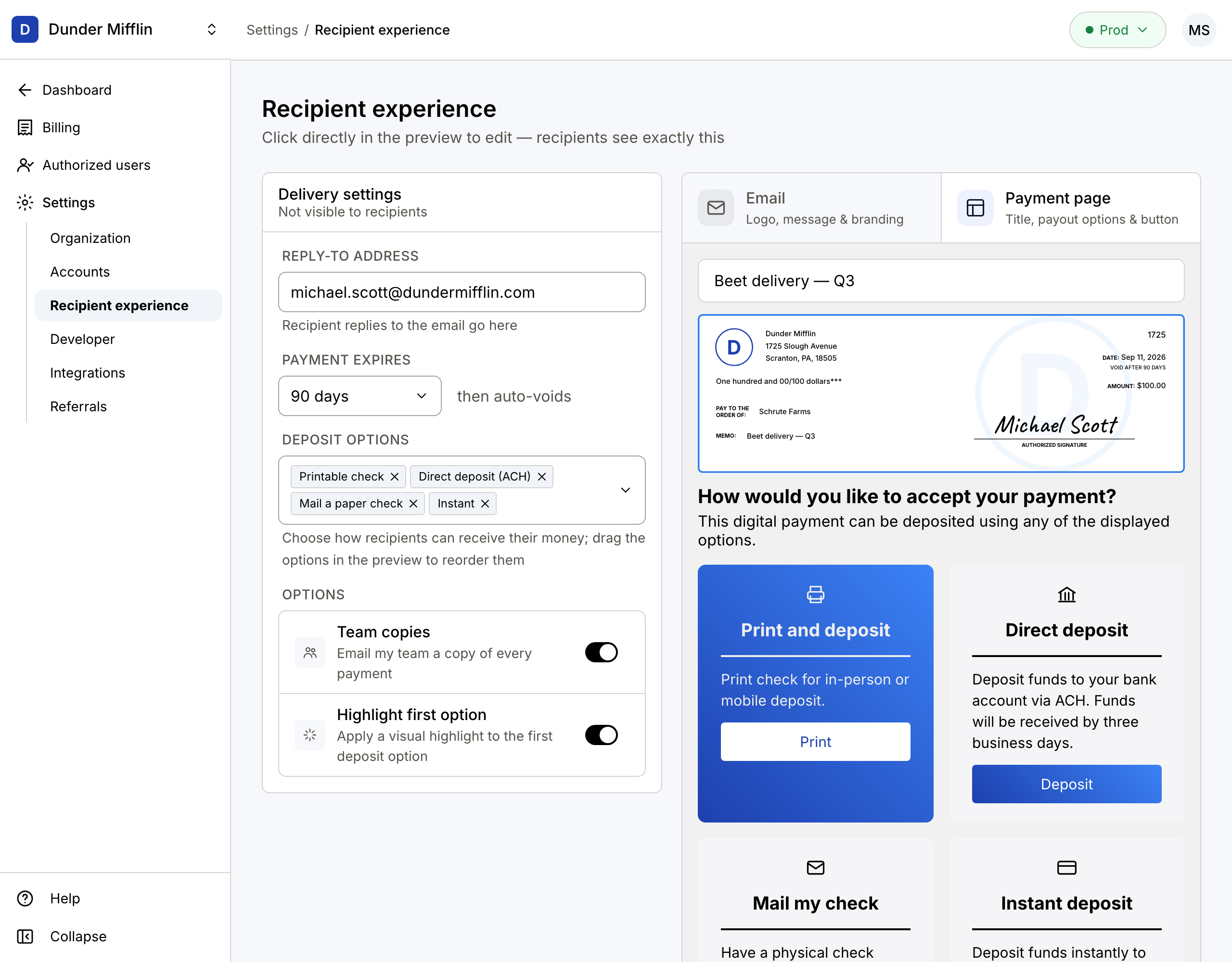Open the organization switcher chevrons
Screen dimensions: 1232x962
[212, 29]
